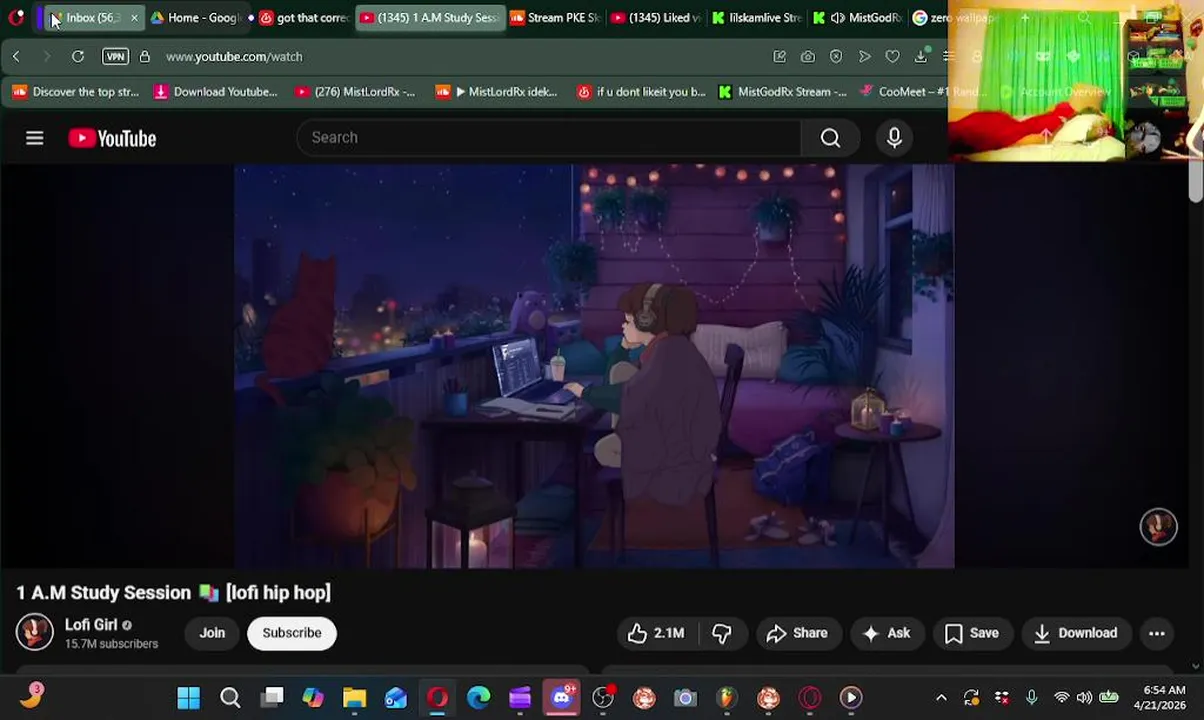This screenshot has width=1204, height=720.
Task: Open the more actions three-dot menu
Action: pos(1156,633)
